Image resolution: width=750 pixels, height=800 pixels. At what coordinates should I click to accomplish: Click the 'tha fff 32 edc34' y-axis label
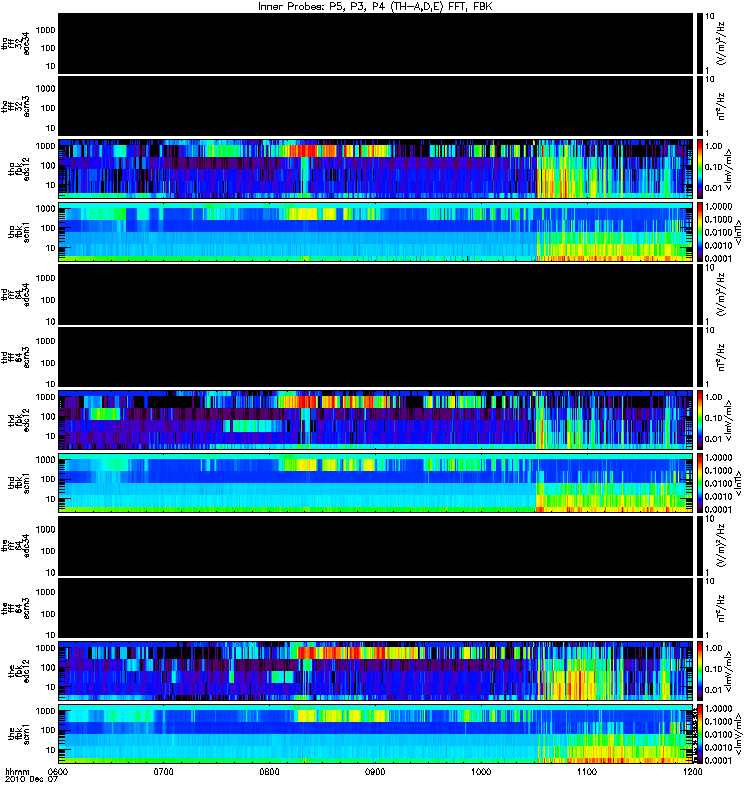pos(16,43)
